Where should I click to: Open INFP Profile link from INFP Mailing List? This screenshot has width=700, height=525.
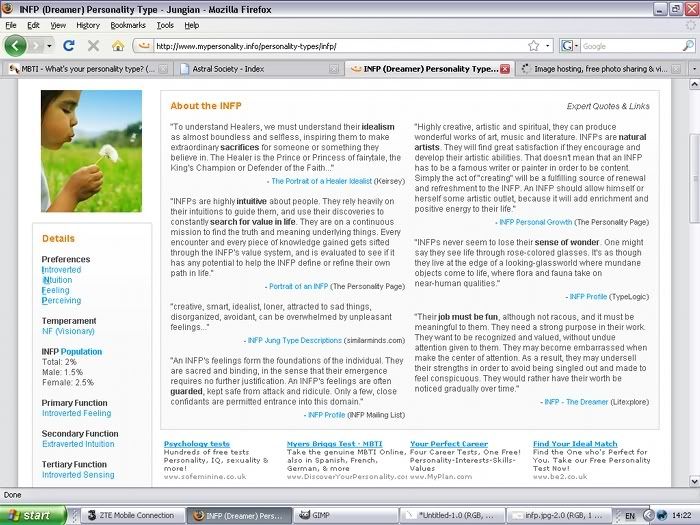326,415
